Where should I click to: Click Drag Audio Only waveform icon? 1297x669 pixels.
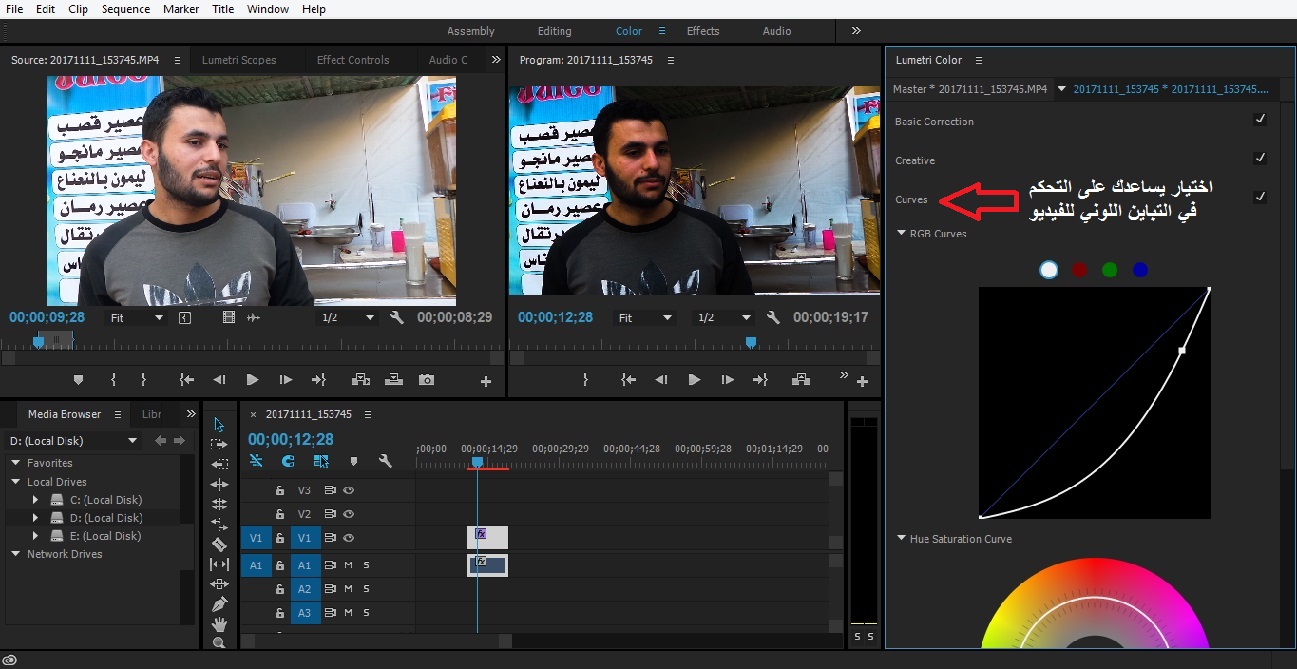[x=253, y=317]
